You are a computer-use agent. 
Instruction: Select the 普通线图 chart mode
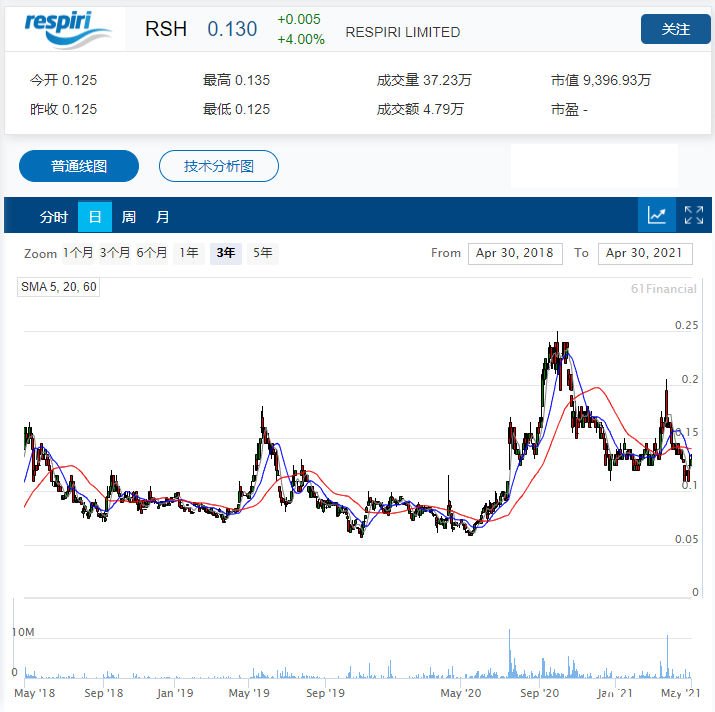click(x=79, y=166)
